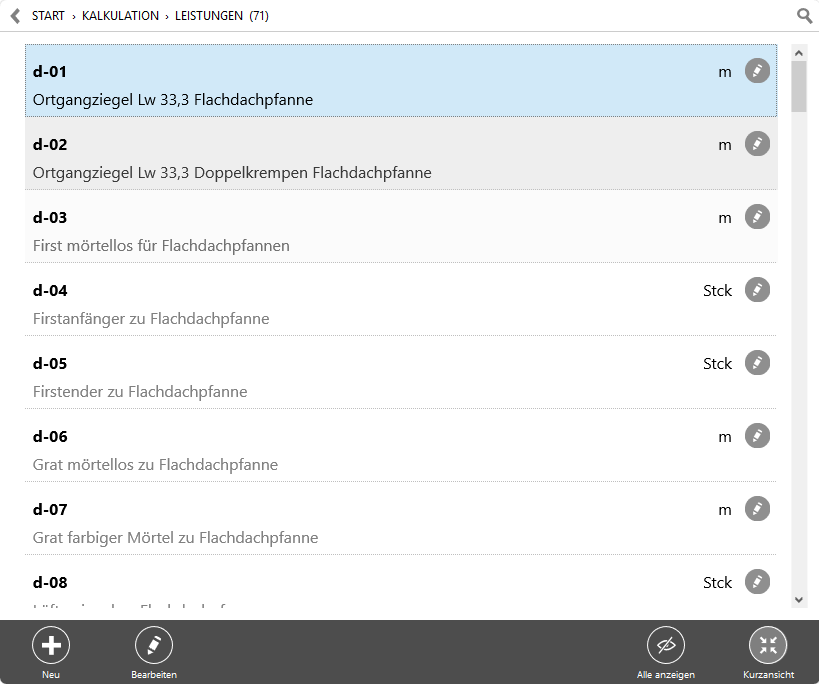Click the pencil edit icon for d-01
819x684 pixels.
(x=757, y=70)
